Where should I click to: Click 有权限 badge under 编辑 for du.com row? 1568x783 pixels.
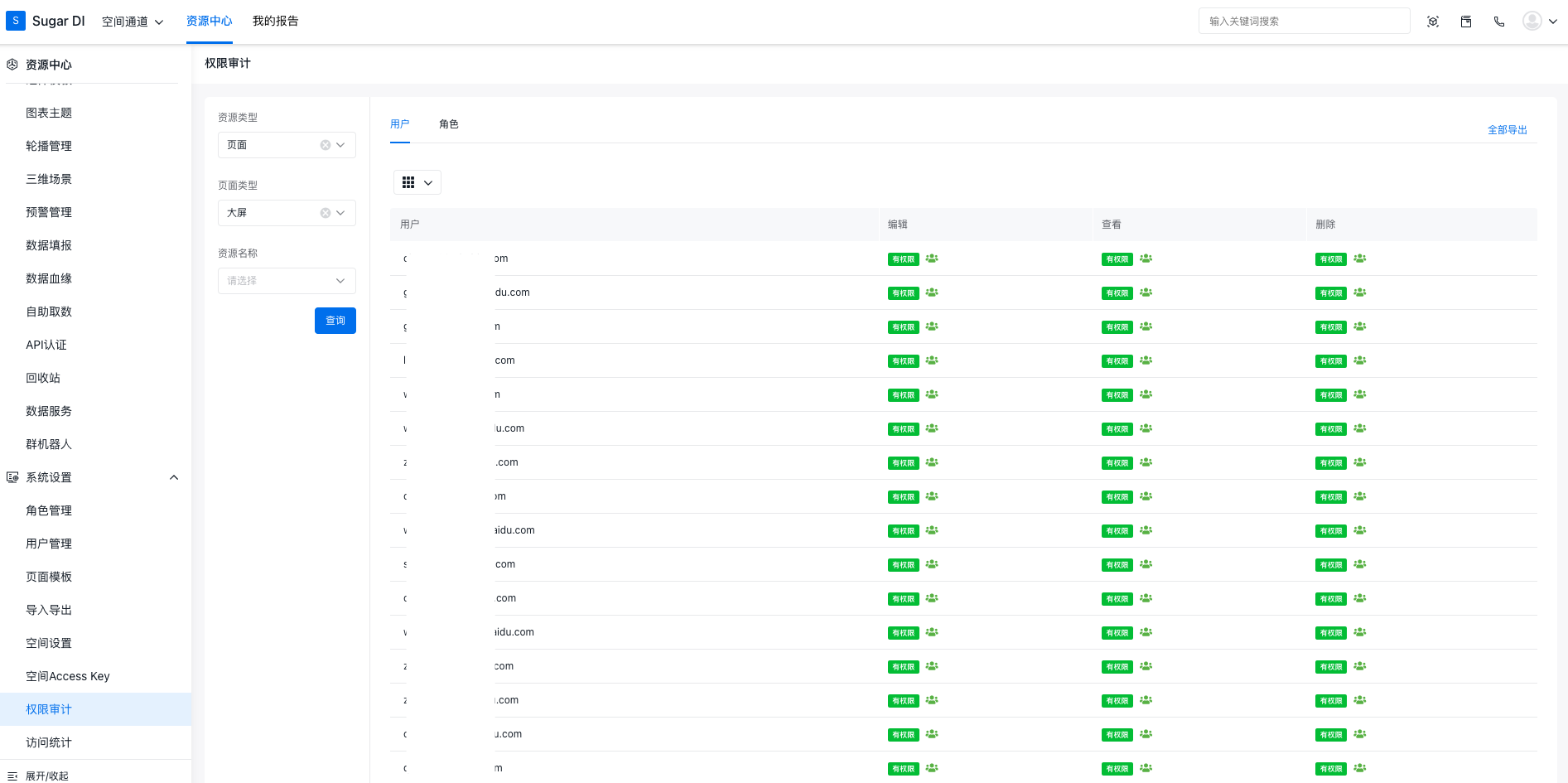coord(903,293)
